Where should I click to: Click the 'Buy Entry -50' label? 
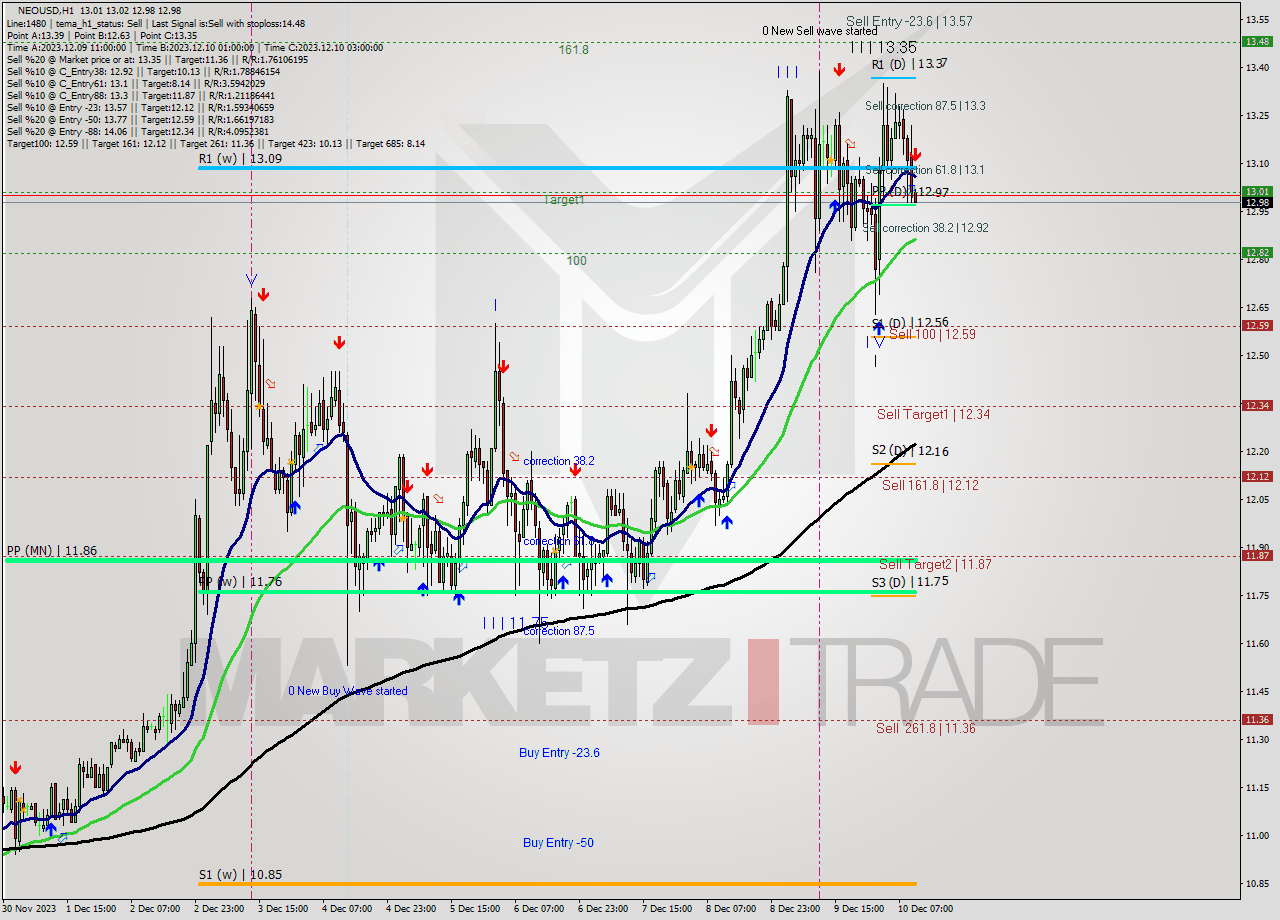pos(558,842)
